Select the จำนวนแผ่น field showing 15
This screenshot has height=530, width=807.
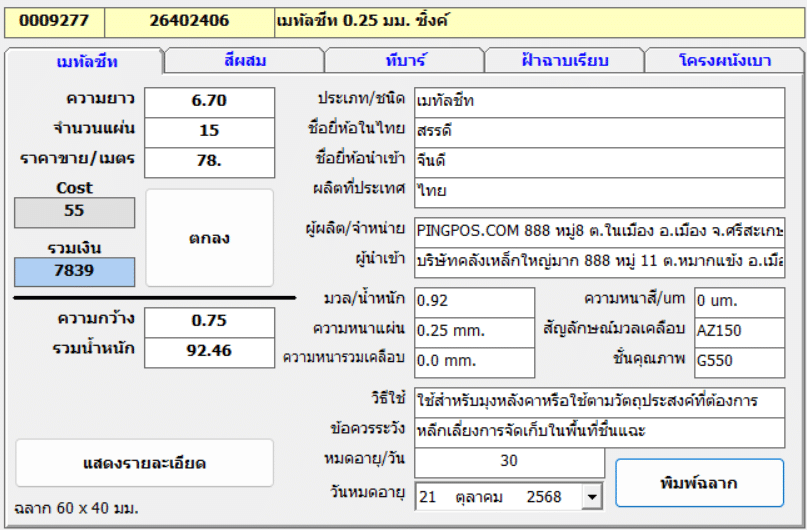click(x=209, y=130)
